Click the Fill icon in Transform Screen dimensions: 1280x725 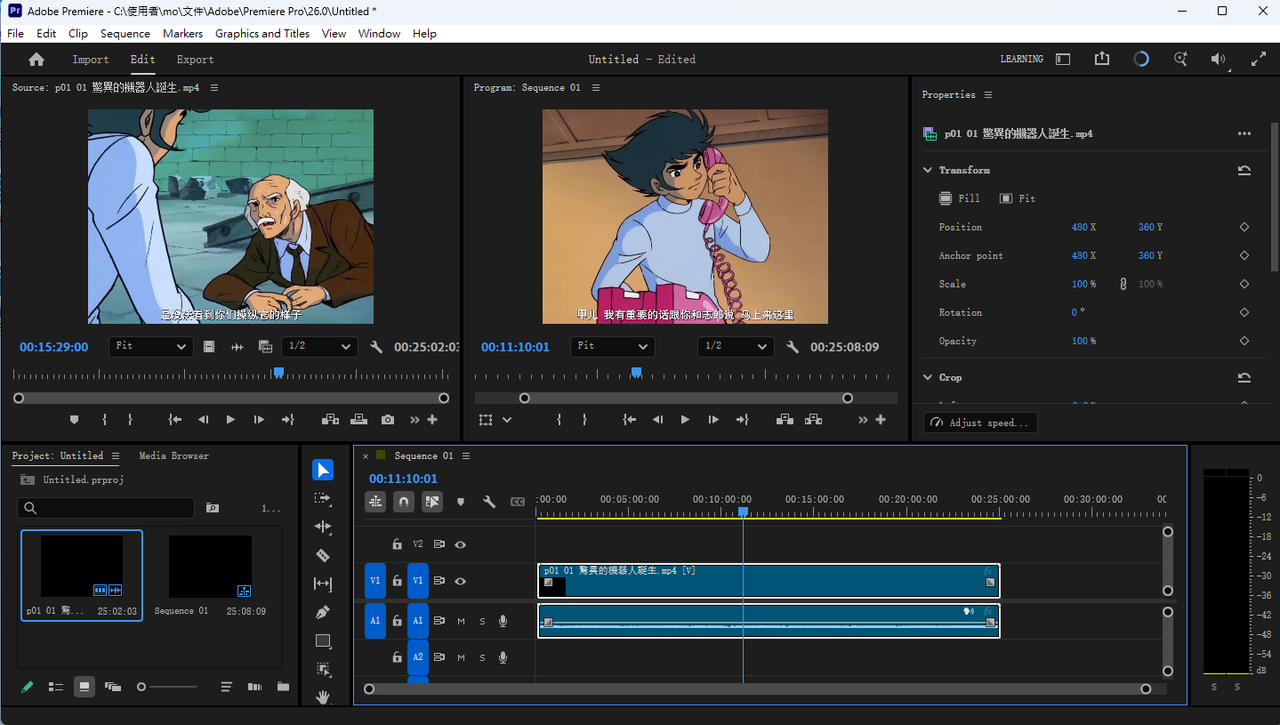click(946, 199)
